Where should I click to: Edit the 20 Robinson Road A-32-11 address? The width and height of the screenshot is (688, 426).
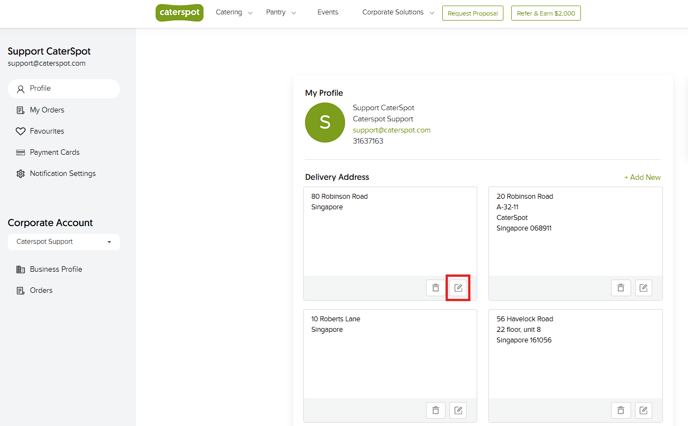click(x=643, y=288)
